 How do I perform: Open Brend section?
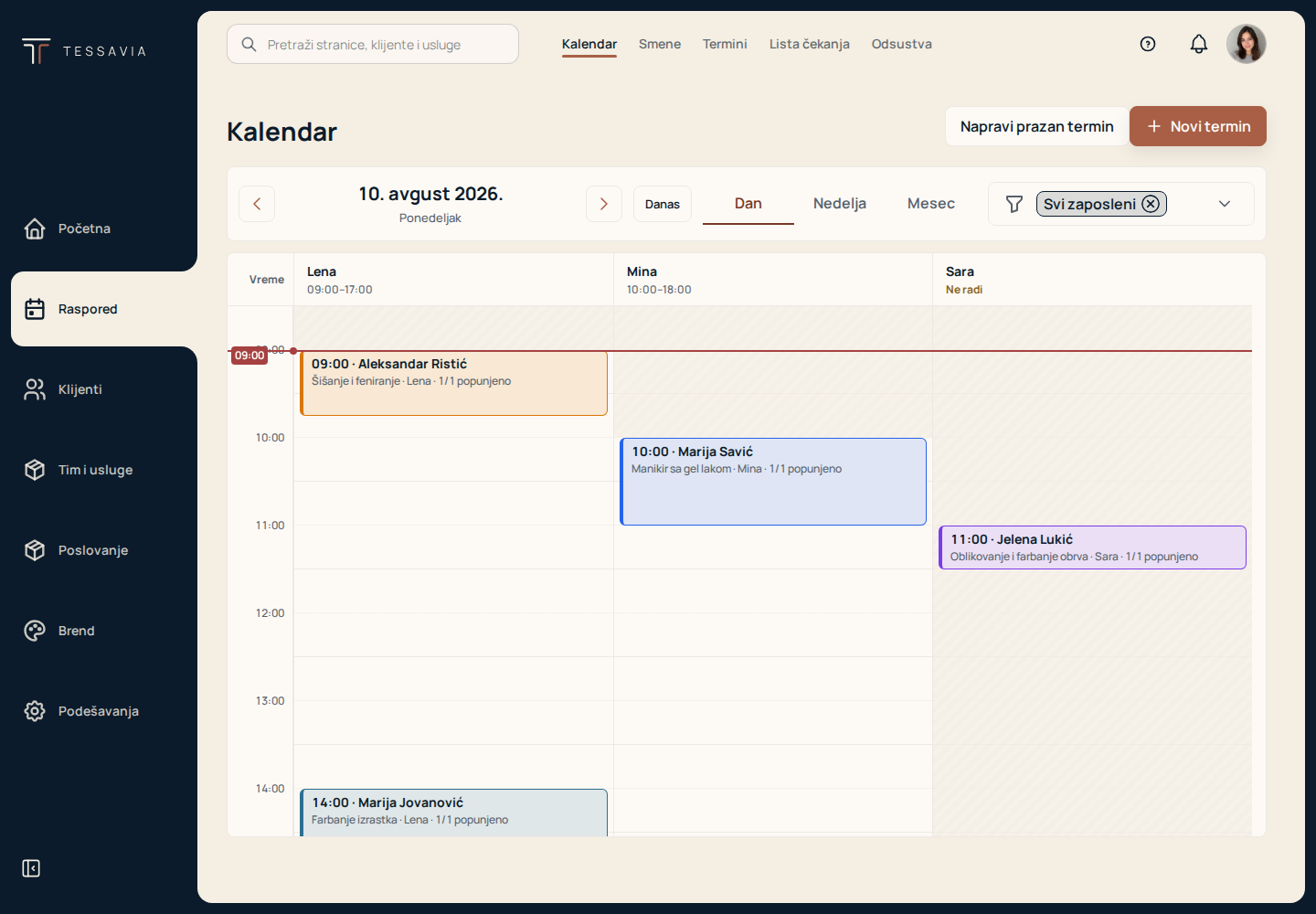(99, 631)
